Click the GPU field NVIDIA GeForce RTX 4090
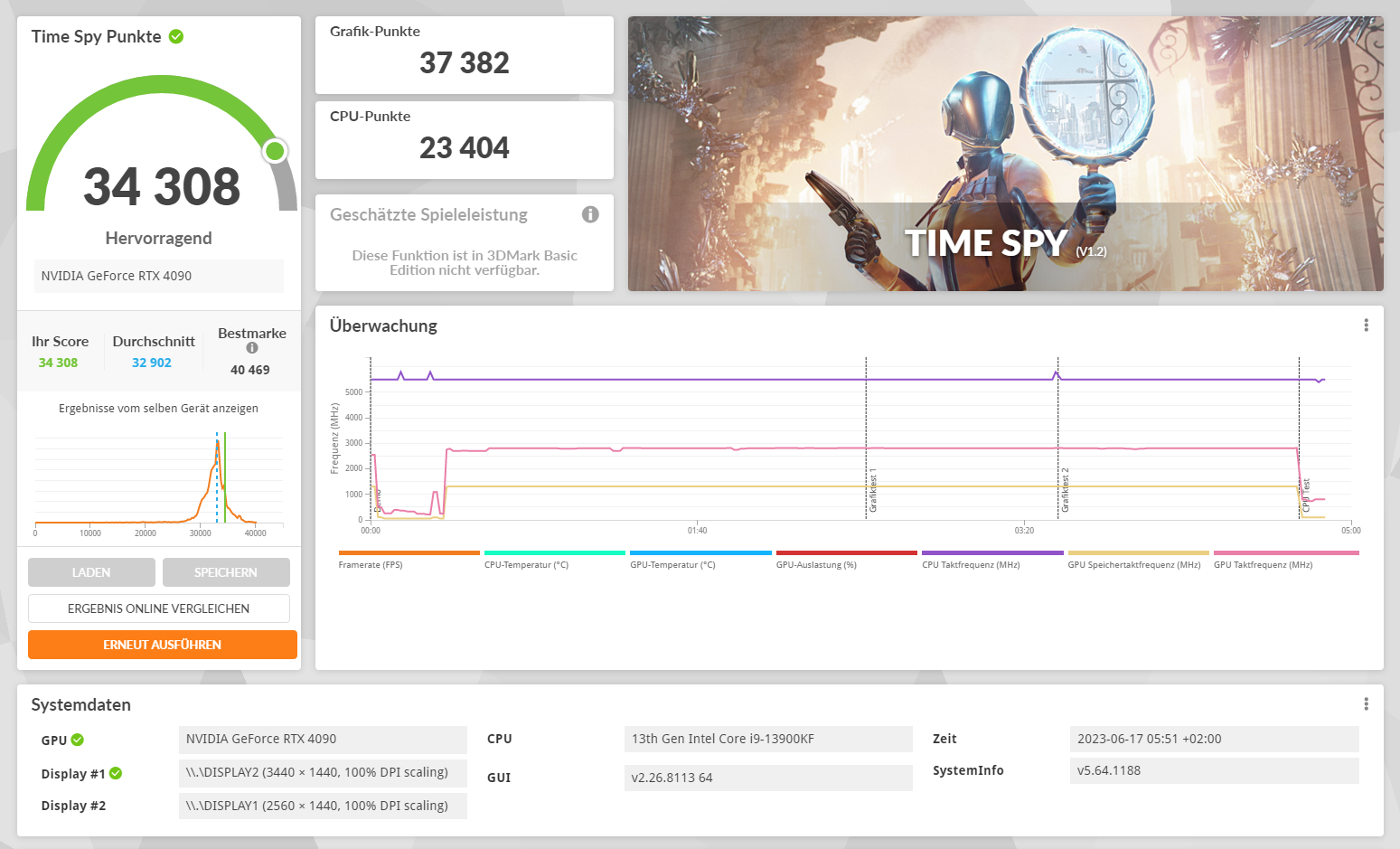Image resolution: width=1400 pixels, height=849 pixels. click(x=323, y=740)
